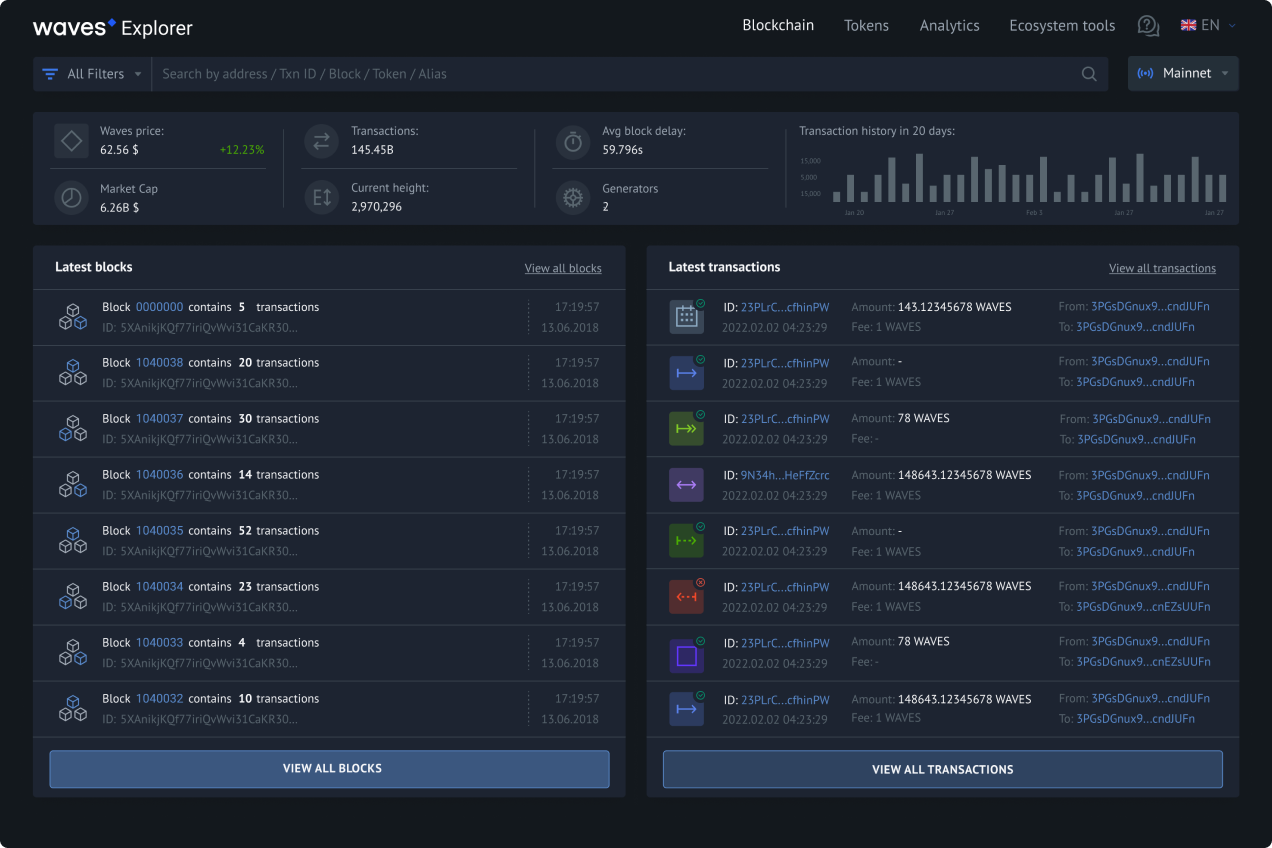1272x848 pixels.
Task: Click the +12.23% price change value
Action: (x=242, y=150)
